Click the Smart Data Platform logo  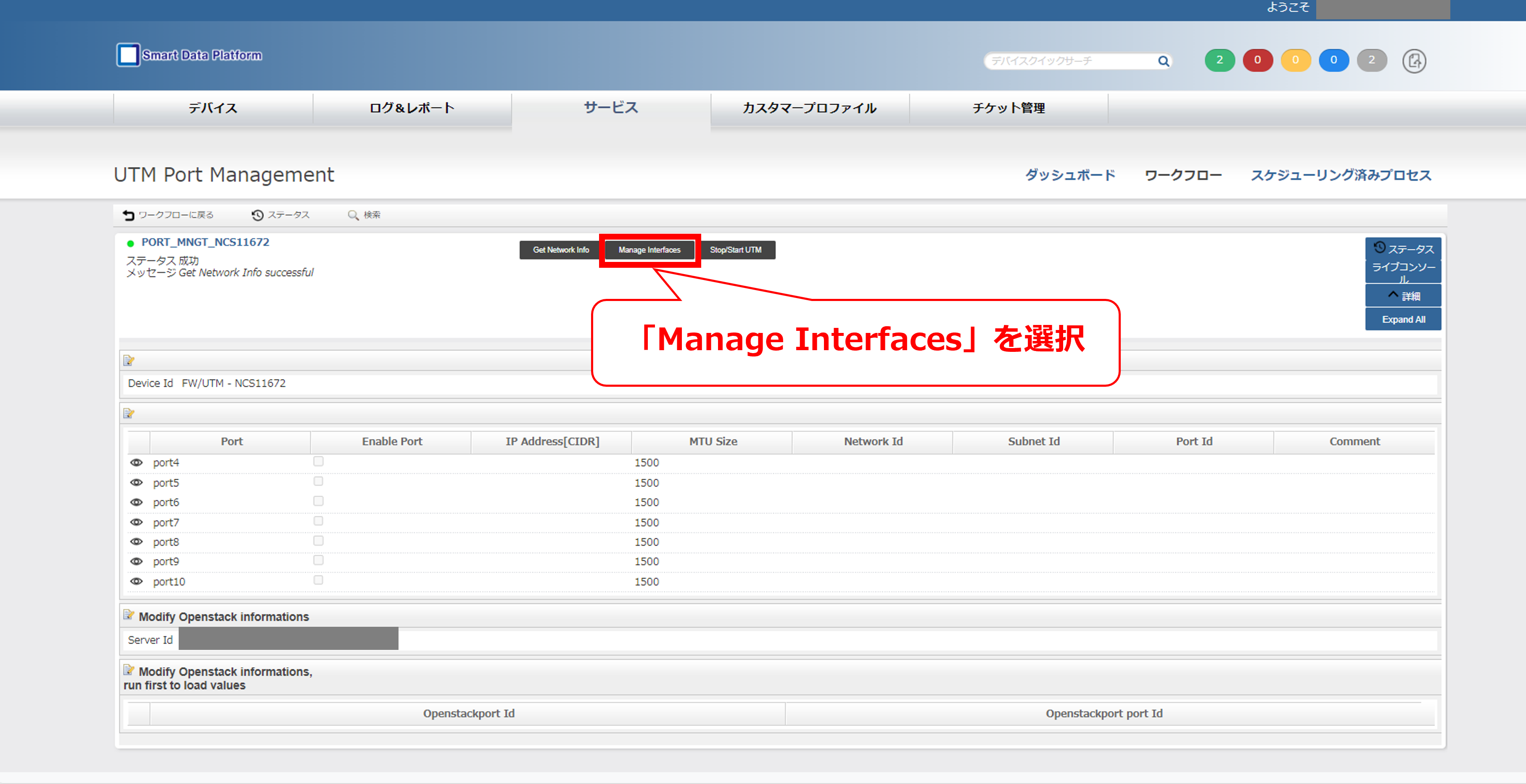189,55
